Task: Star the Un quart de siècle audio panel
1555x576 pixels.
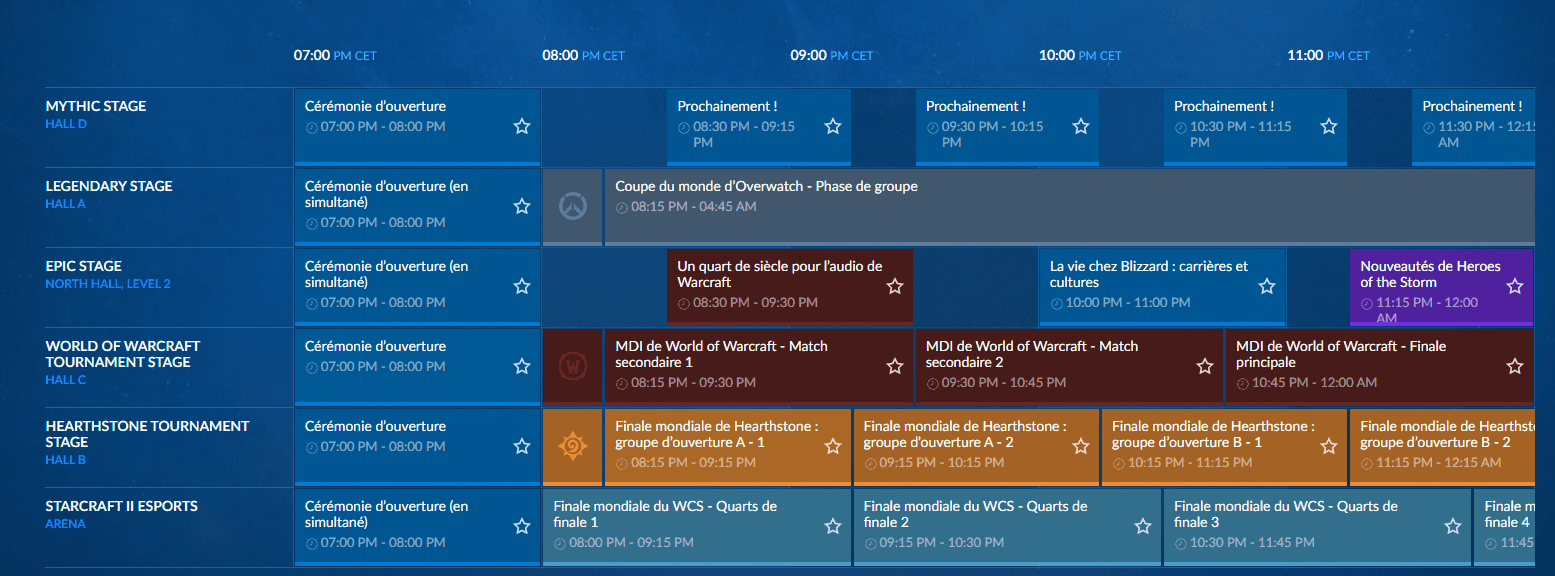Action: tap(894, 286)
